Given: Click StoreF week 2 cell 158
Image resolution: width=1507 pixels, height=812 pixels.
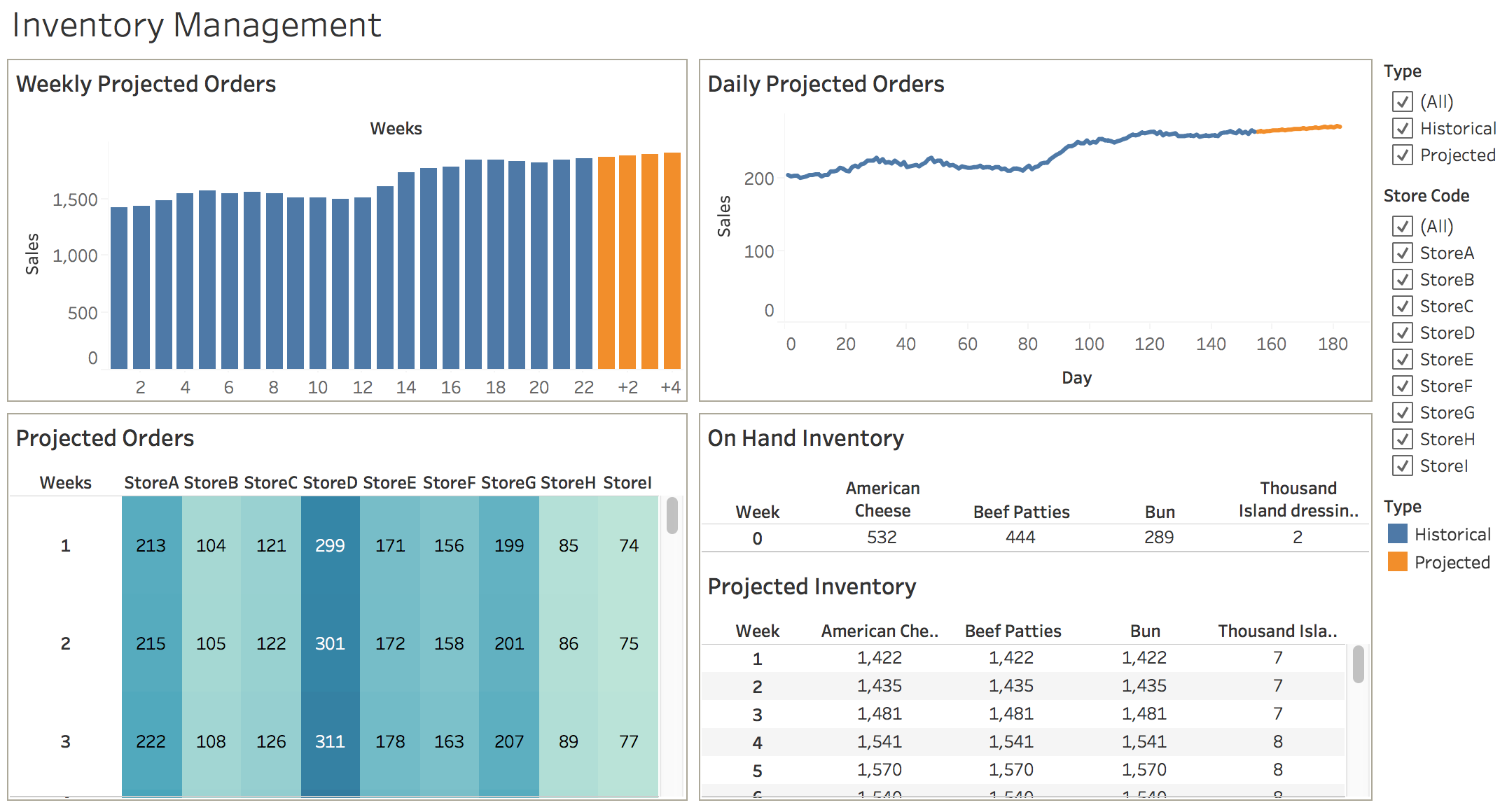Looking at the screenshot, I should (x=449, y=643).
